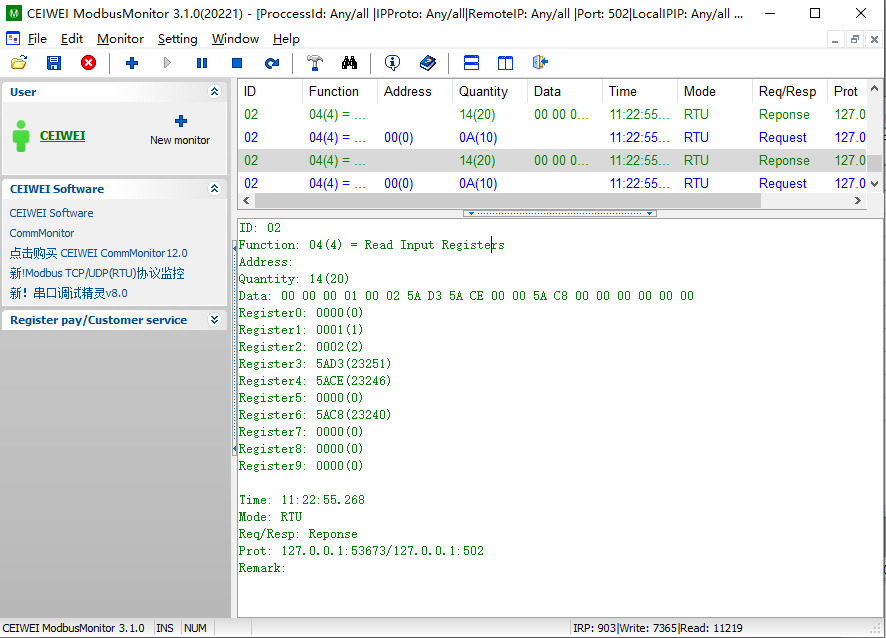Click the Prot: 127.0.0.1:53673 line
Screen dimensions: 886x638
[x=361, y=551]
